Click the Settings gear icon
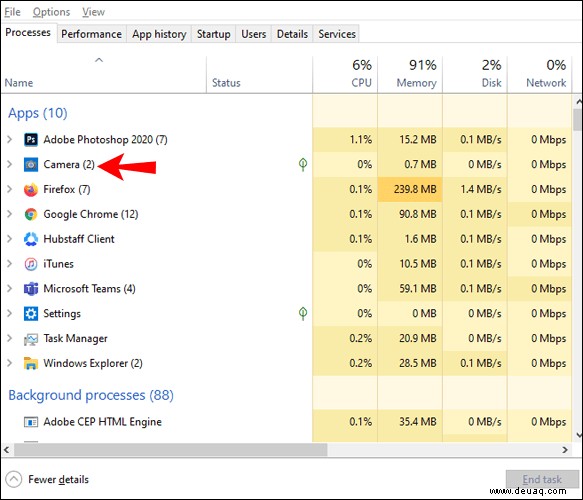This screenshot has width=583, height=500. click(x=31, y=314)
